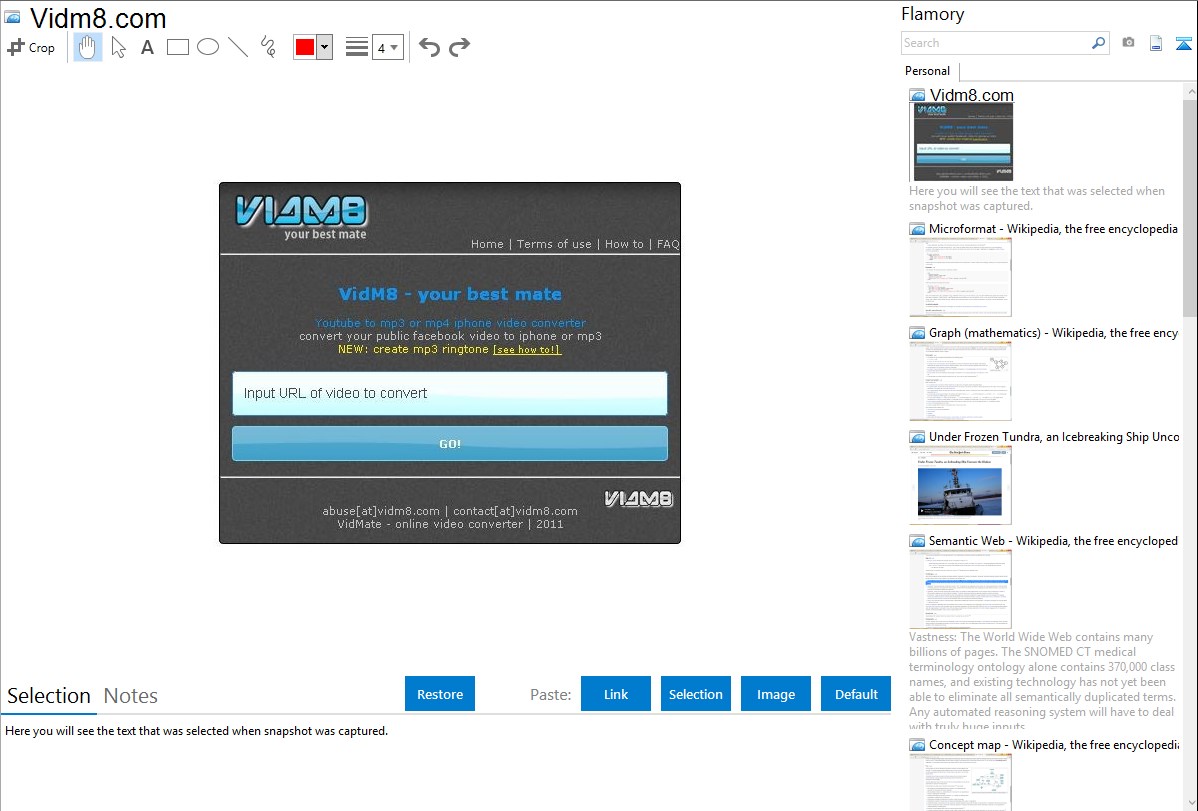
Task: Click the camera capture icon
Action: pos(1128,43)
